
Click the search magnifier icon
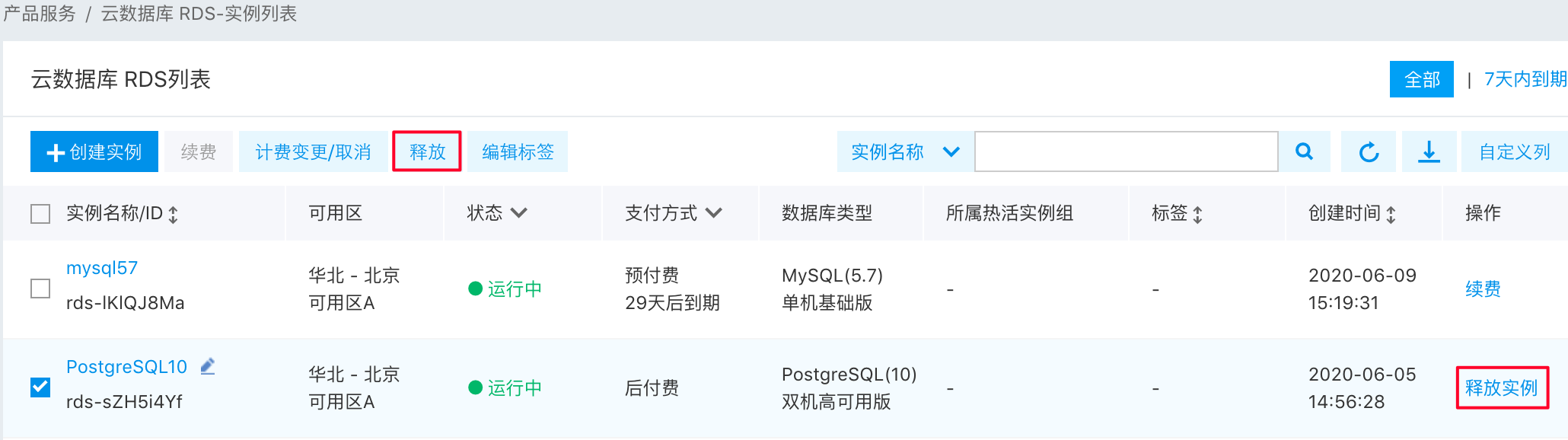1304,151
